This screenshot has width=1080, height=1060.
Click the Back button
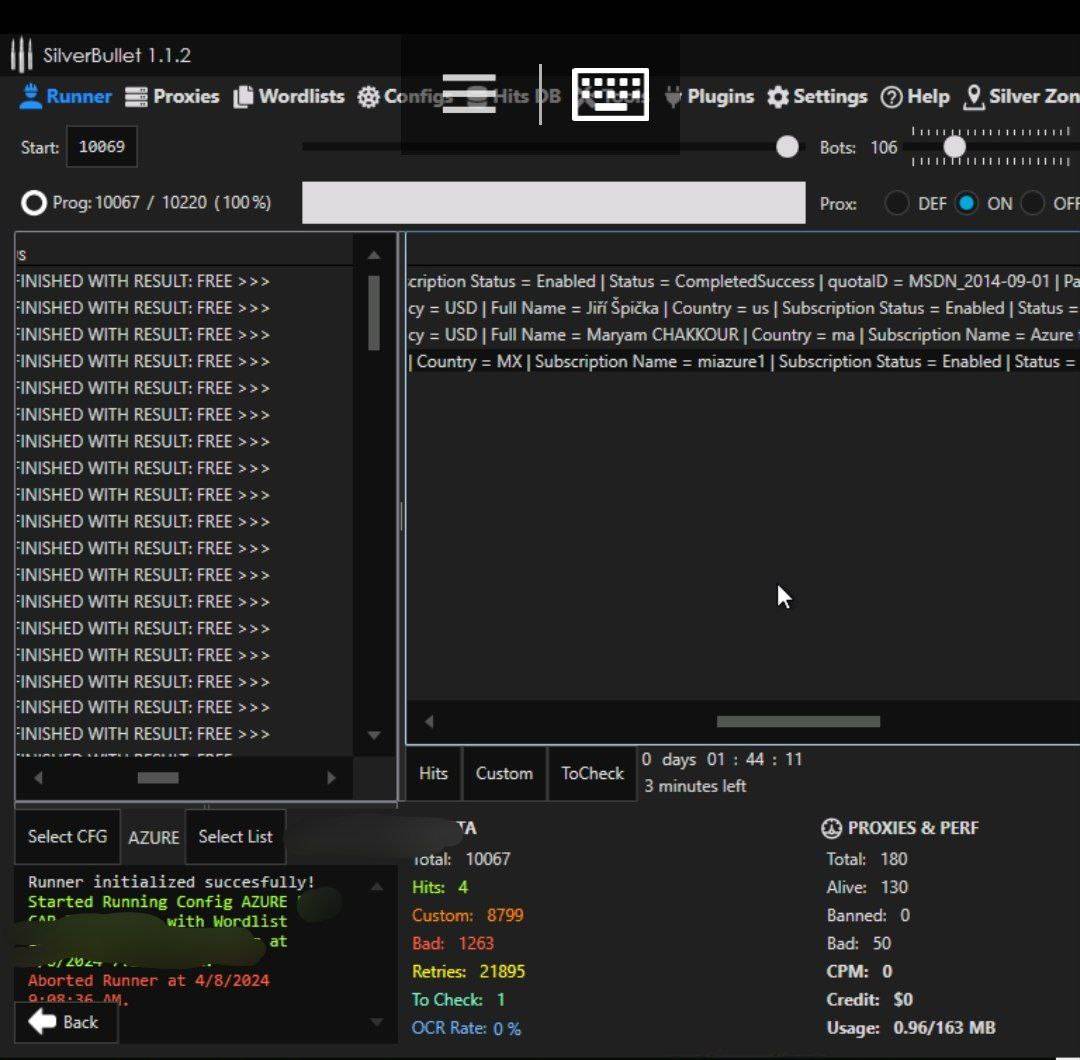tap(65, 1022)
